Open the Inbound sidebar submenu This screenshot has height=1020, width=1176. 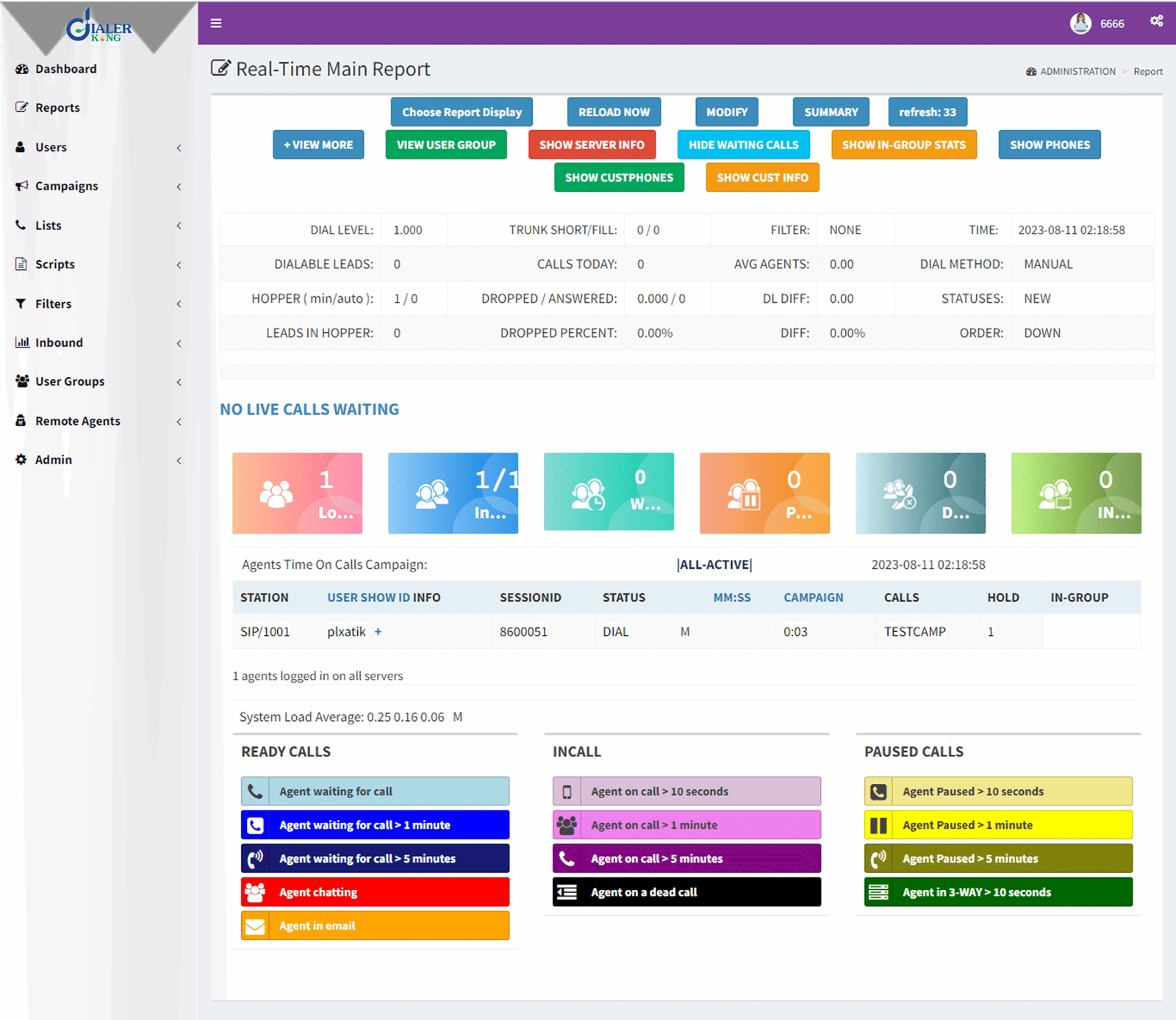click(59, 342)
